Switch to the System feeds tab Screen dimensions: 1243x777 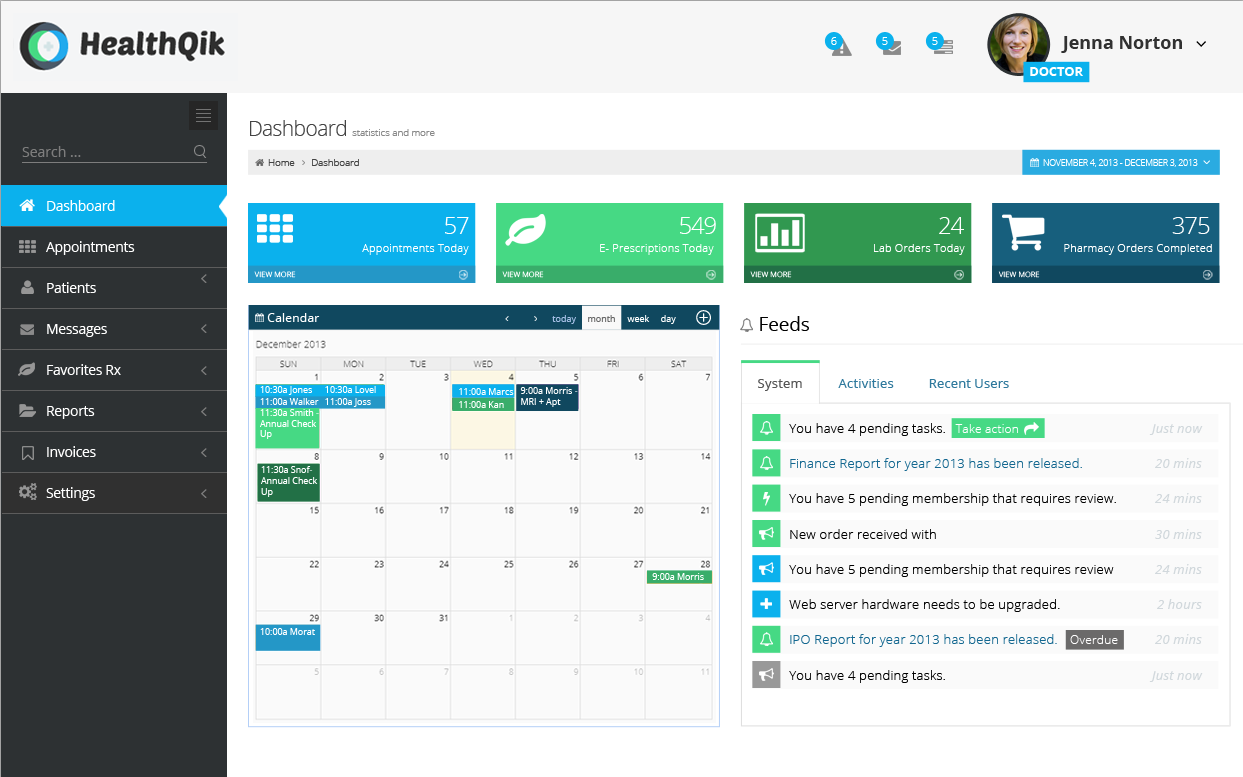pyautogui.click(x=780, y=383)
